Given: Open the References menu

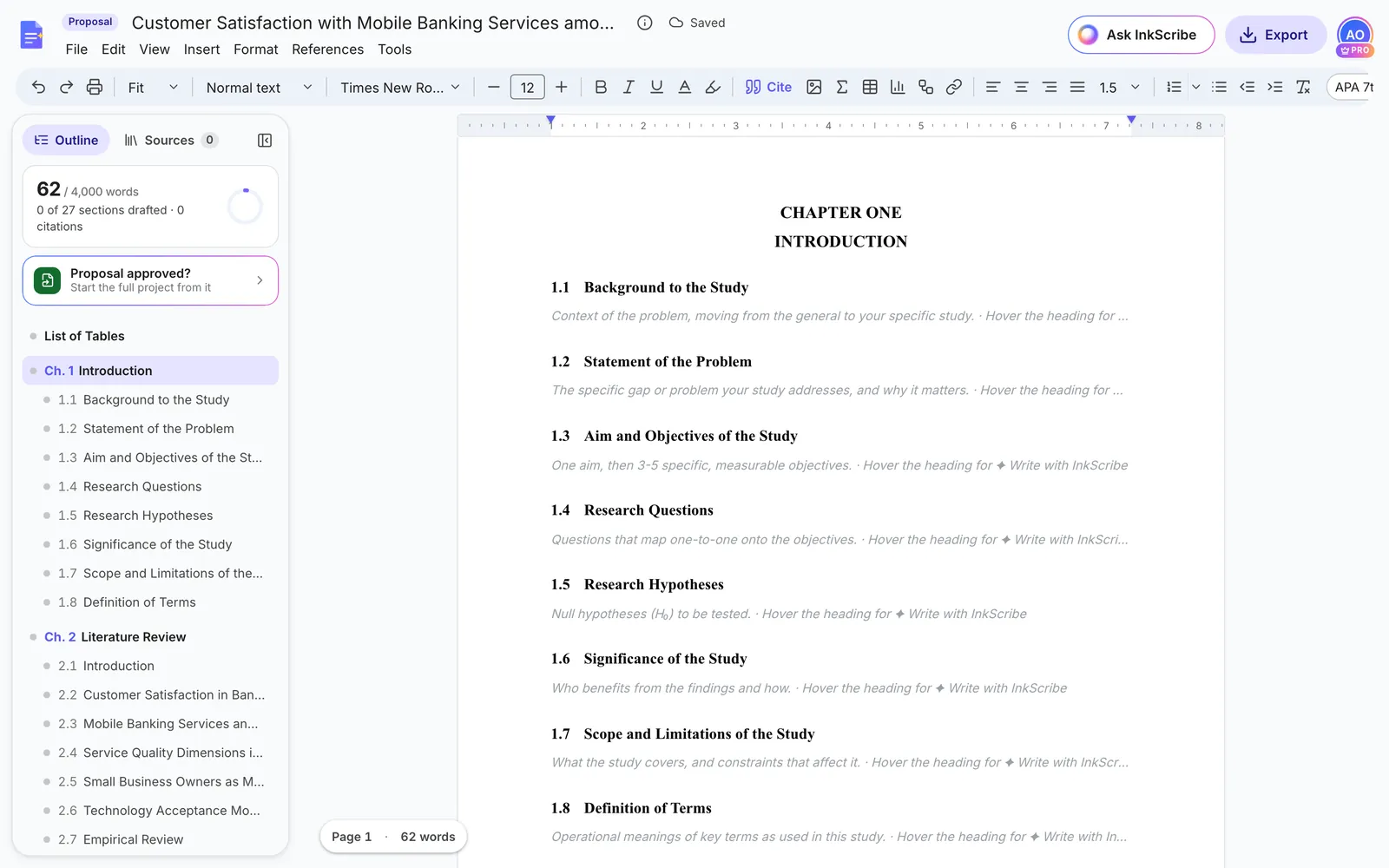Looking at the screenshot, I should (327, 49).
